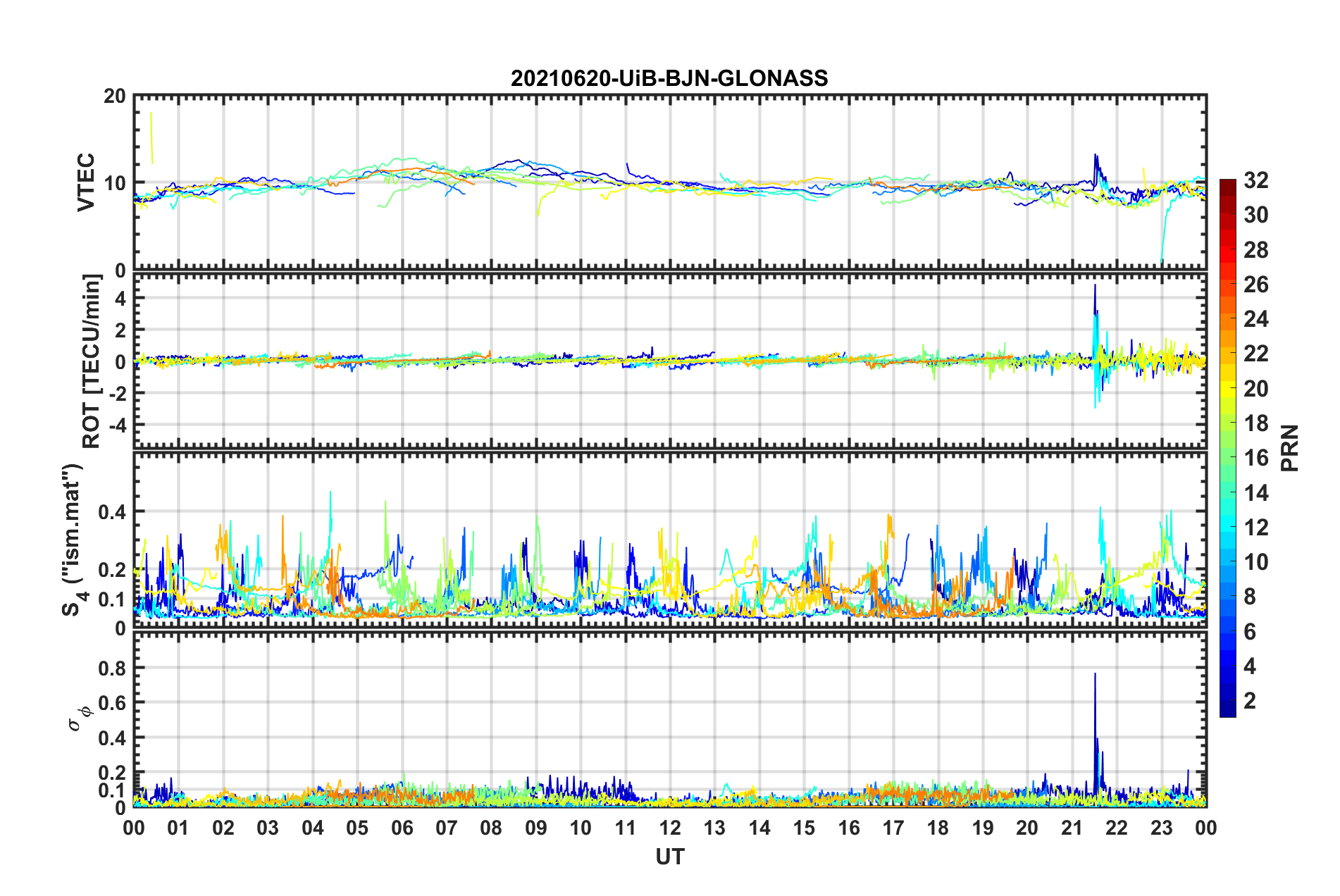Click x-axis hour tick label 09
Screen dimensions: 1340x896
click(x=536, y=828)
